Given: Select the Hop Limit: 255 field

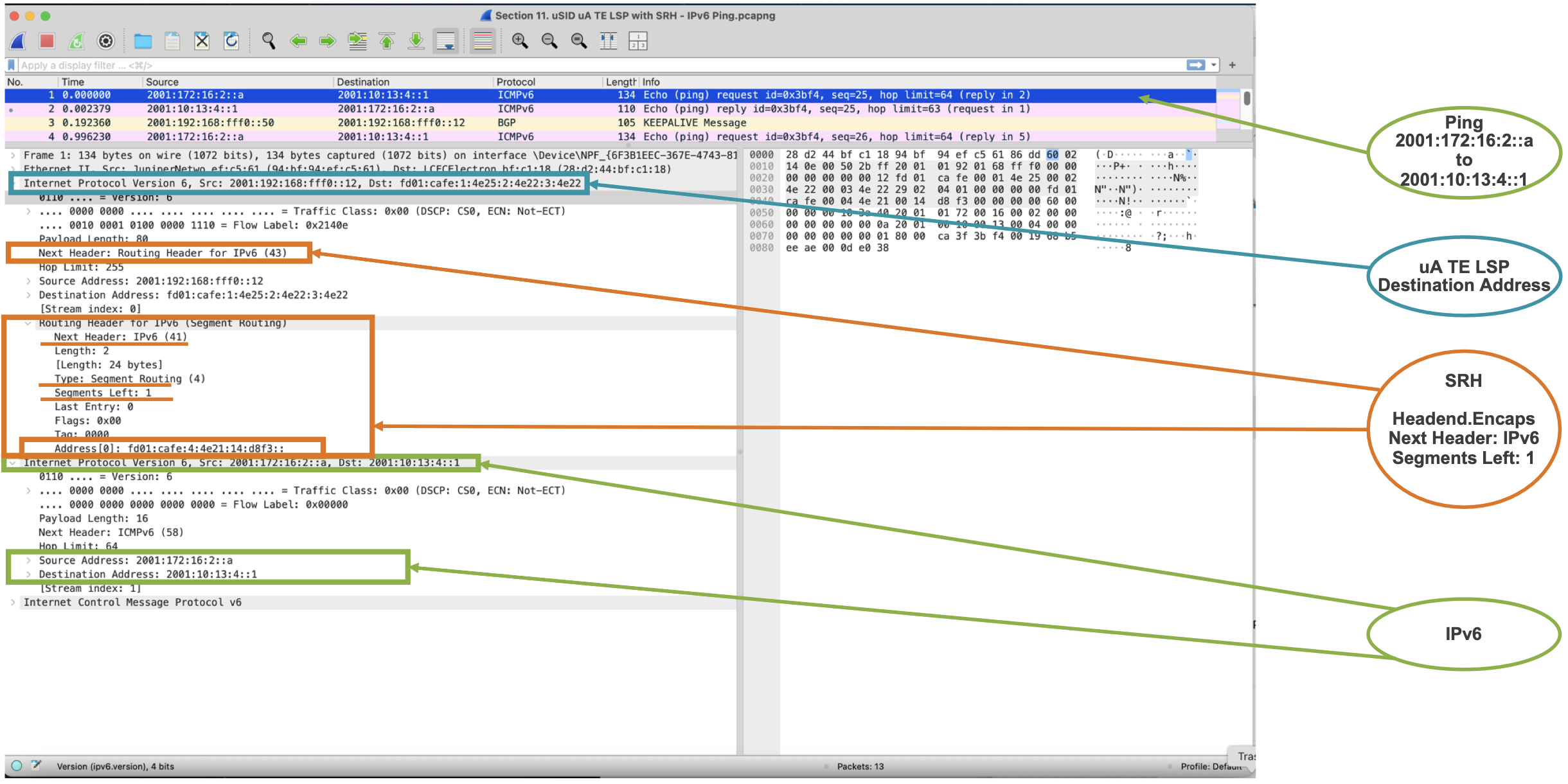Looking at the screenshot, I should pos(81,267).
